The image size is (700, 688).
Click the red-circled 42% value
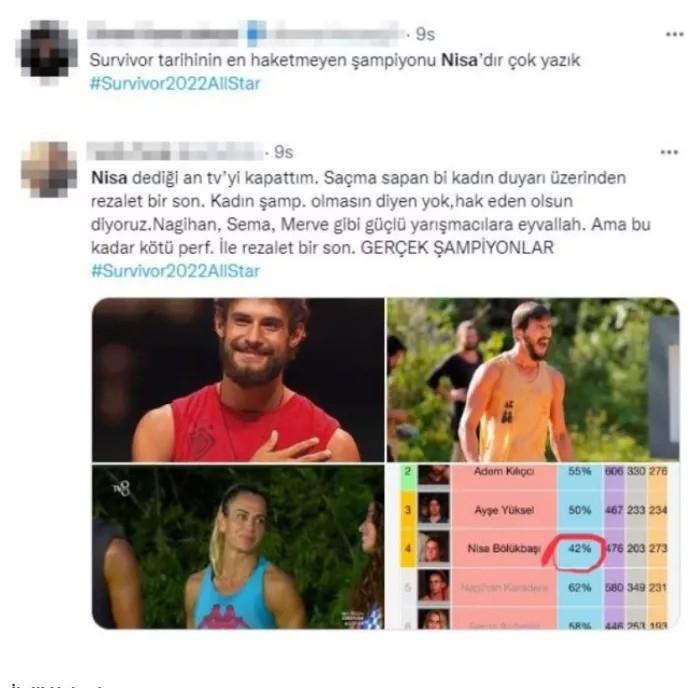(579, 549)
